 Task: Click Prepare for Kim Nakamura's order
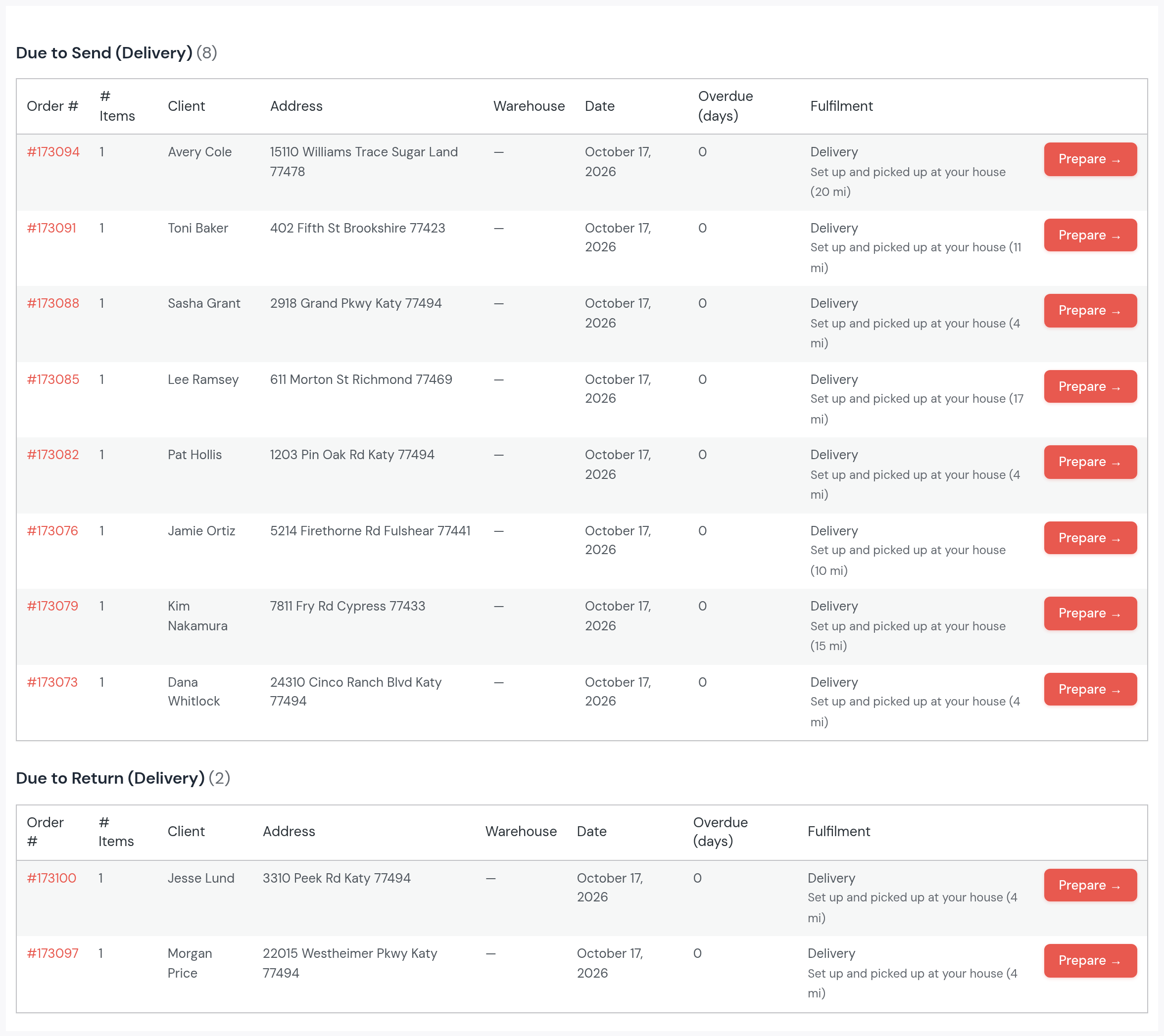tap(1090, 613)
